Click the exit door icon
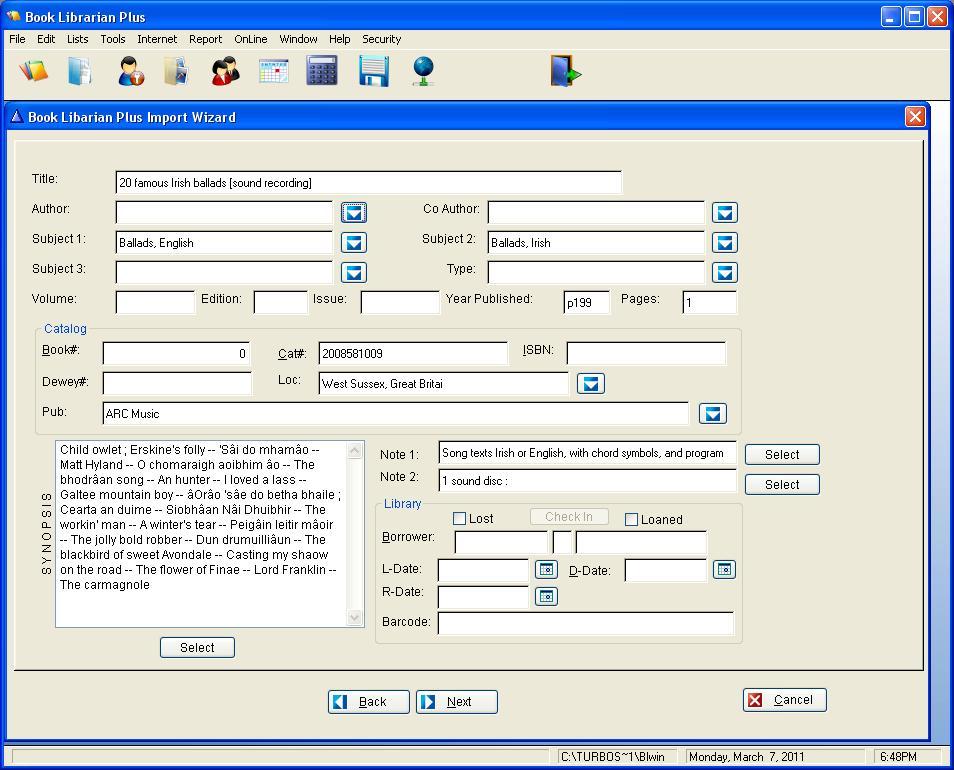The image size is (954, 770). (x=565, y=71)
